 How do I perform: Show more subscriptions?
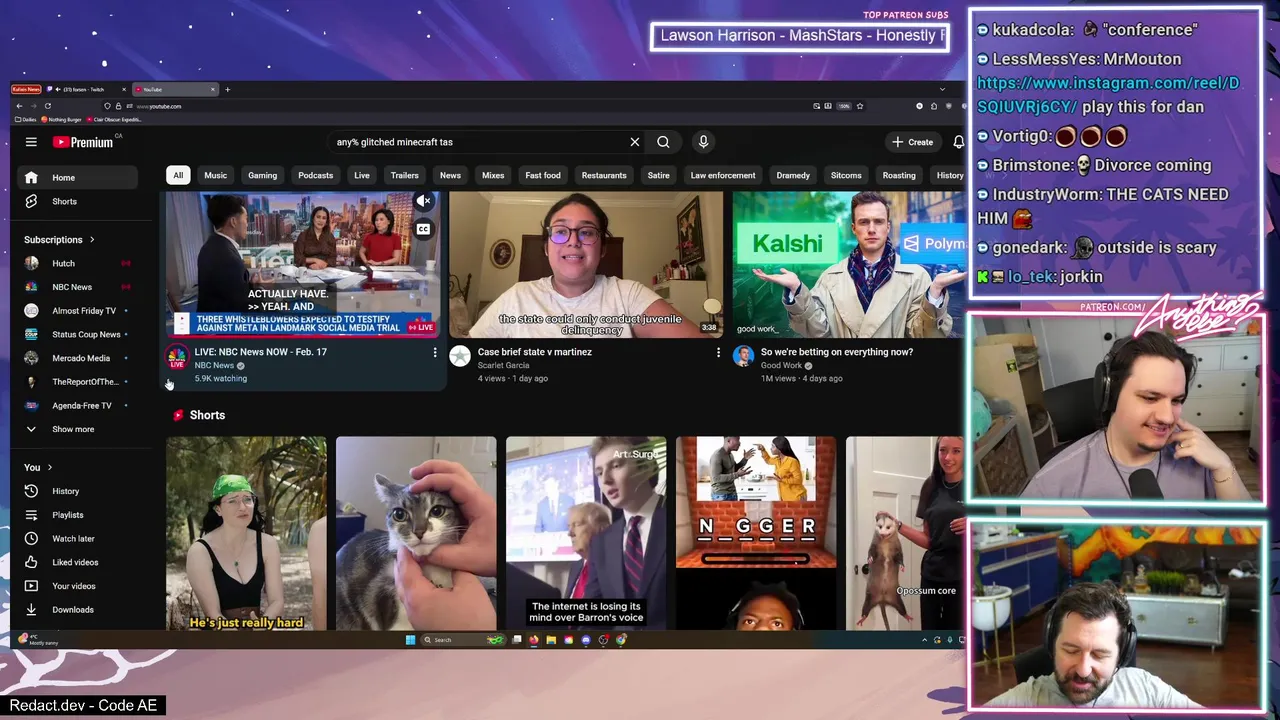[x=78, y=429]
